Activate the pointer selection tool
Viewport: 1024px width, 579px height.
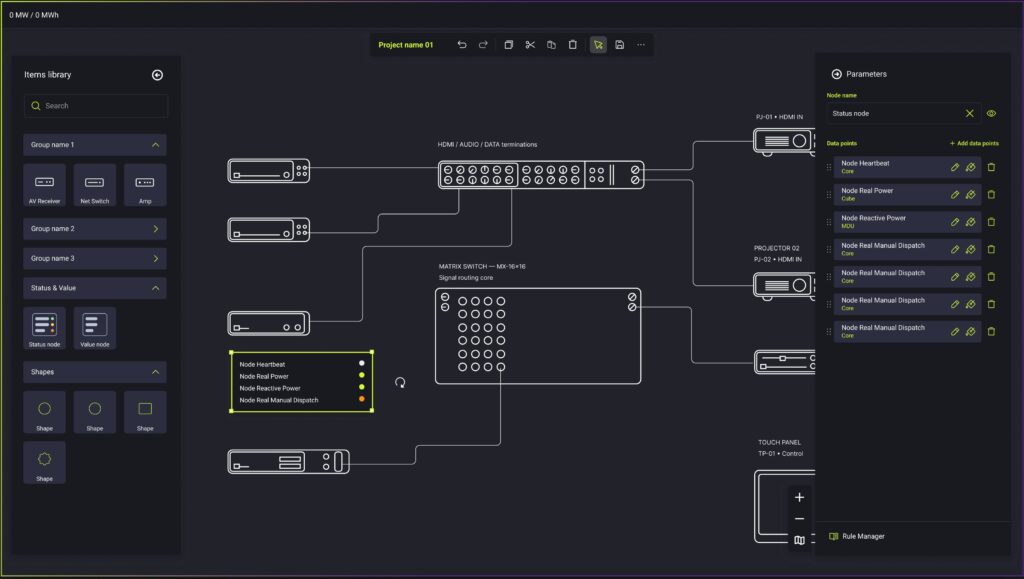pyautogui.click(x=598, y=45)
